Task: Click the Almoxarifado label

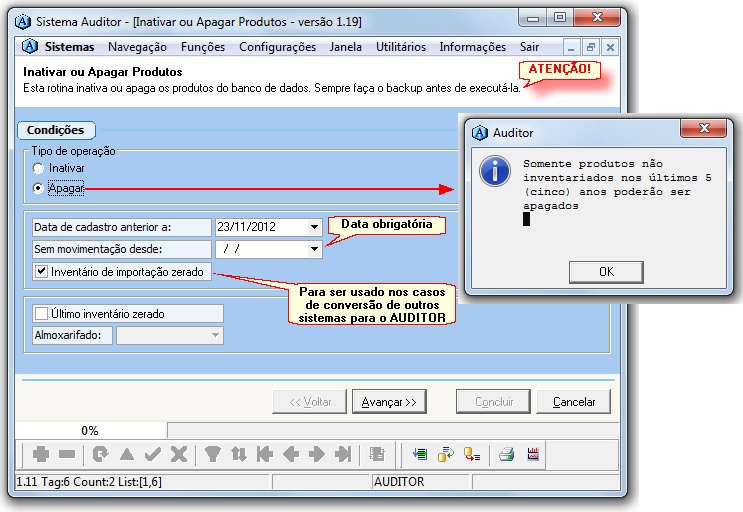Action: (x=72, y=335)
